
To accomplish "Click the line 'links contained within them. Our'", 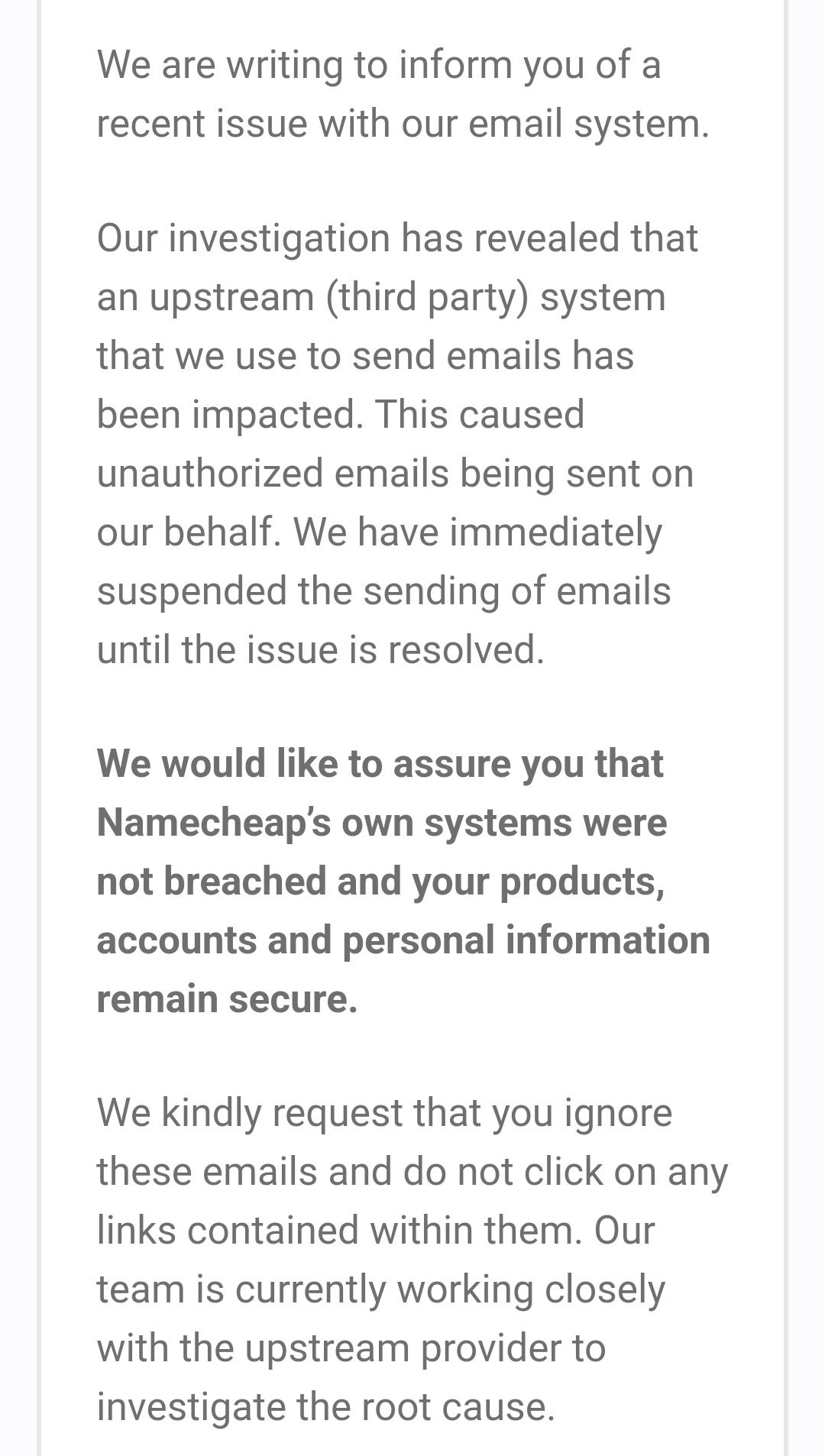I will click(376, 1231).
